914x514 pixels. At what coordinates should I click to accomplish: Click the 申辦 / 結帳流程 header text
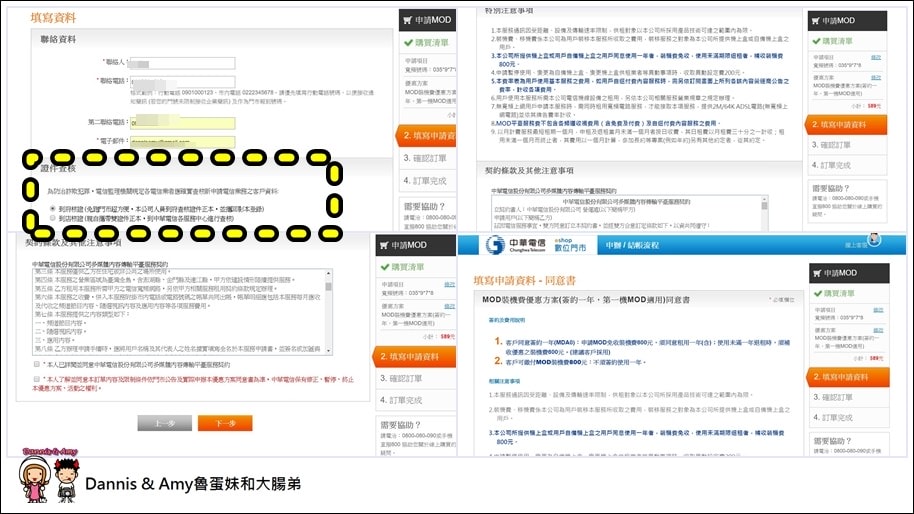click(x=632, y=245)
